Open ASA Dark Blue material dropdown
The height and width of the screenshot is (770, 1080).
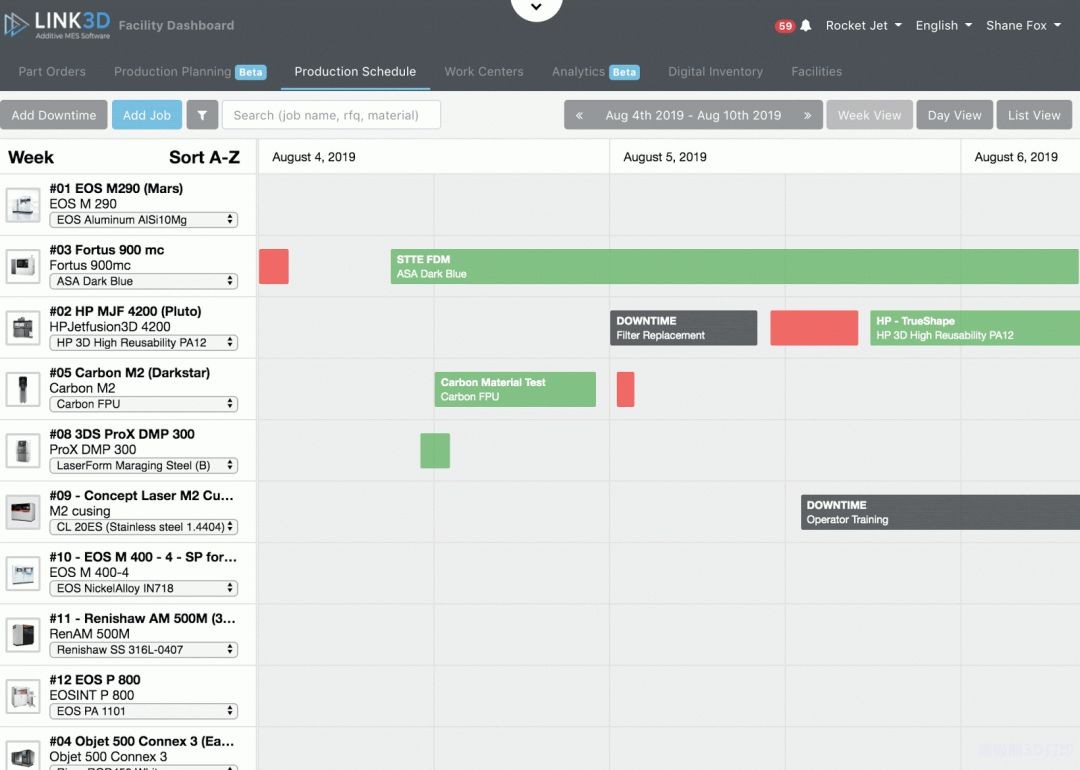coord(143,281)
